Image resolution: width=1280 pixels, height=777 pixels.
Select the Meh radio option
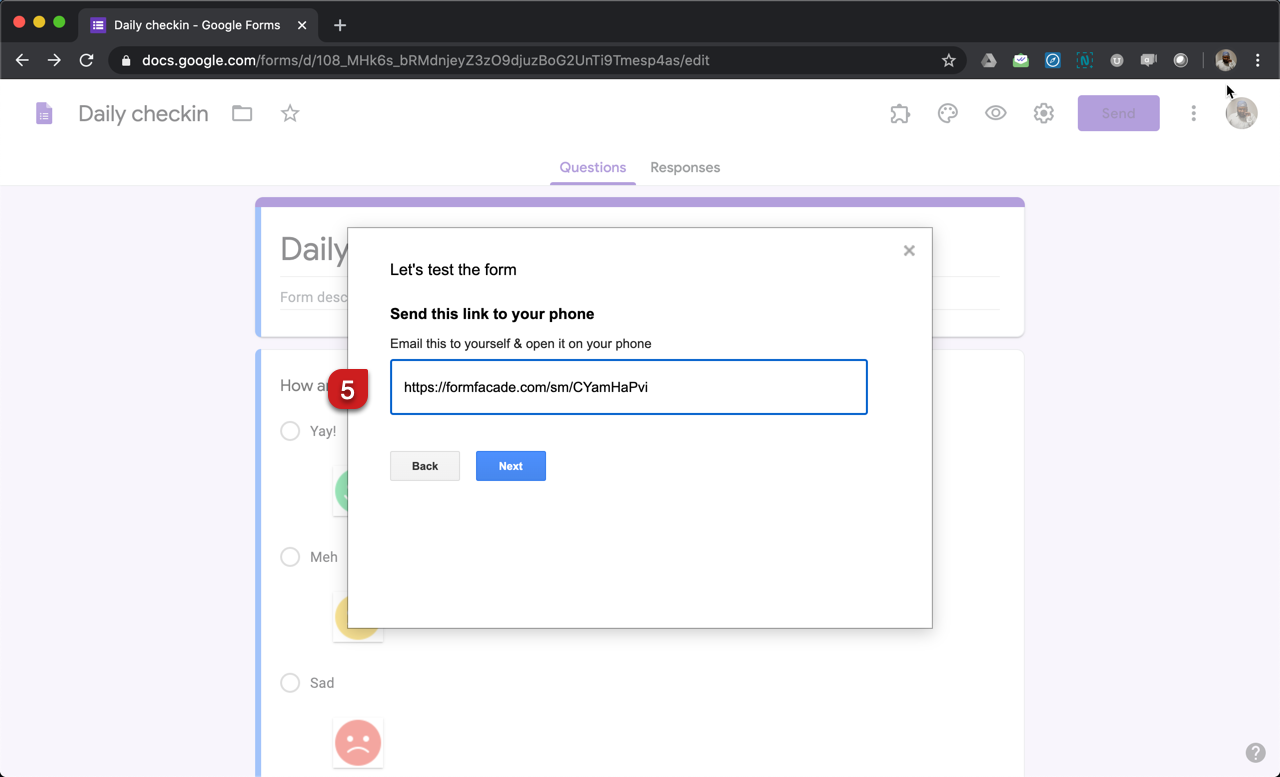pyautogui.click(x=290, y=557)
